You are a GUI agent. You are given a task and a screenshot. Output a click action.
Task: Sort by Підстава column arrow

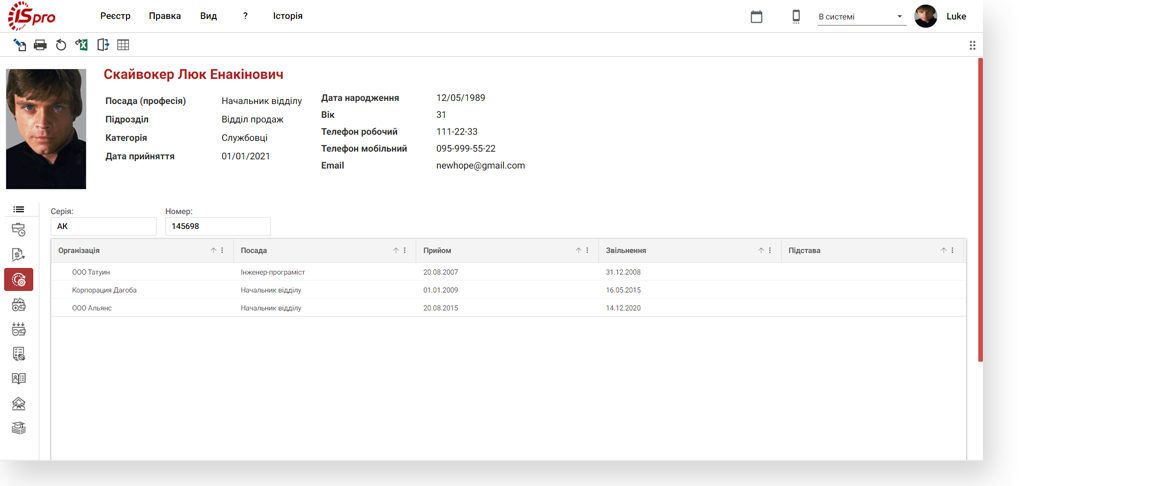(x=944, y=251)
